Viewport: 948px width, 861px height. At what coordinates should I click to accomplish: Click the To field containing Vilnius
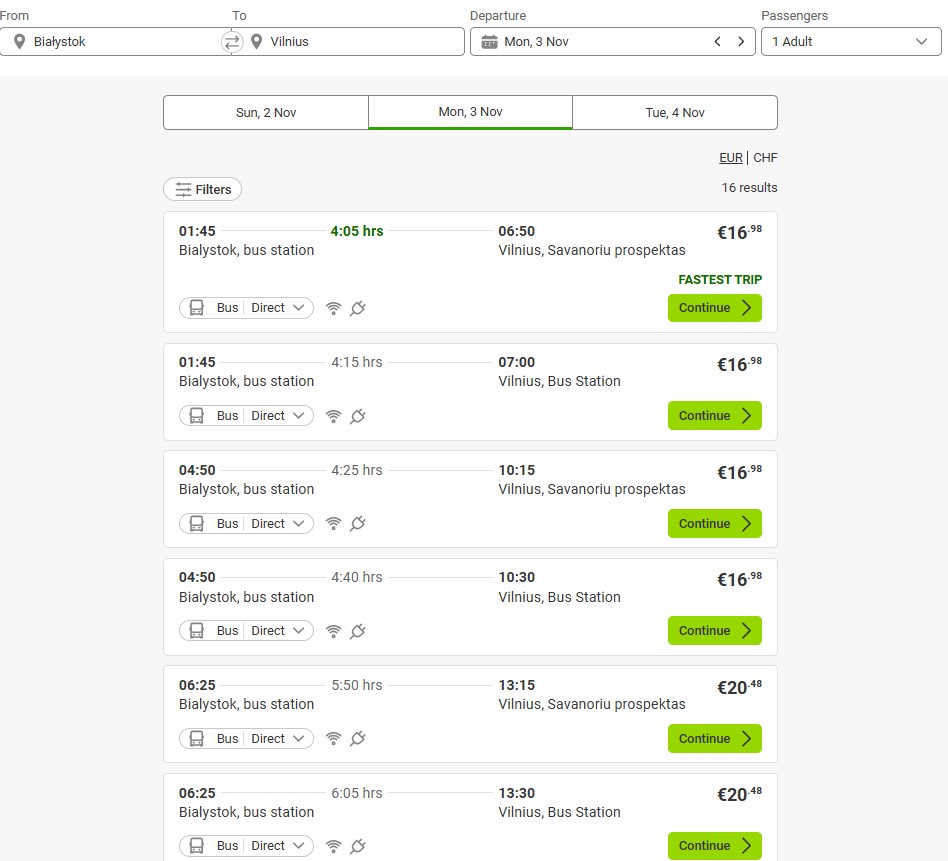360,42
